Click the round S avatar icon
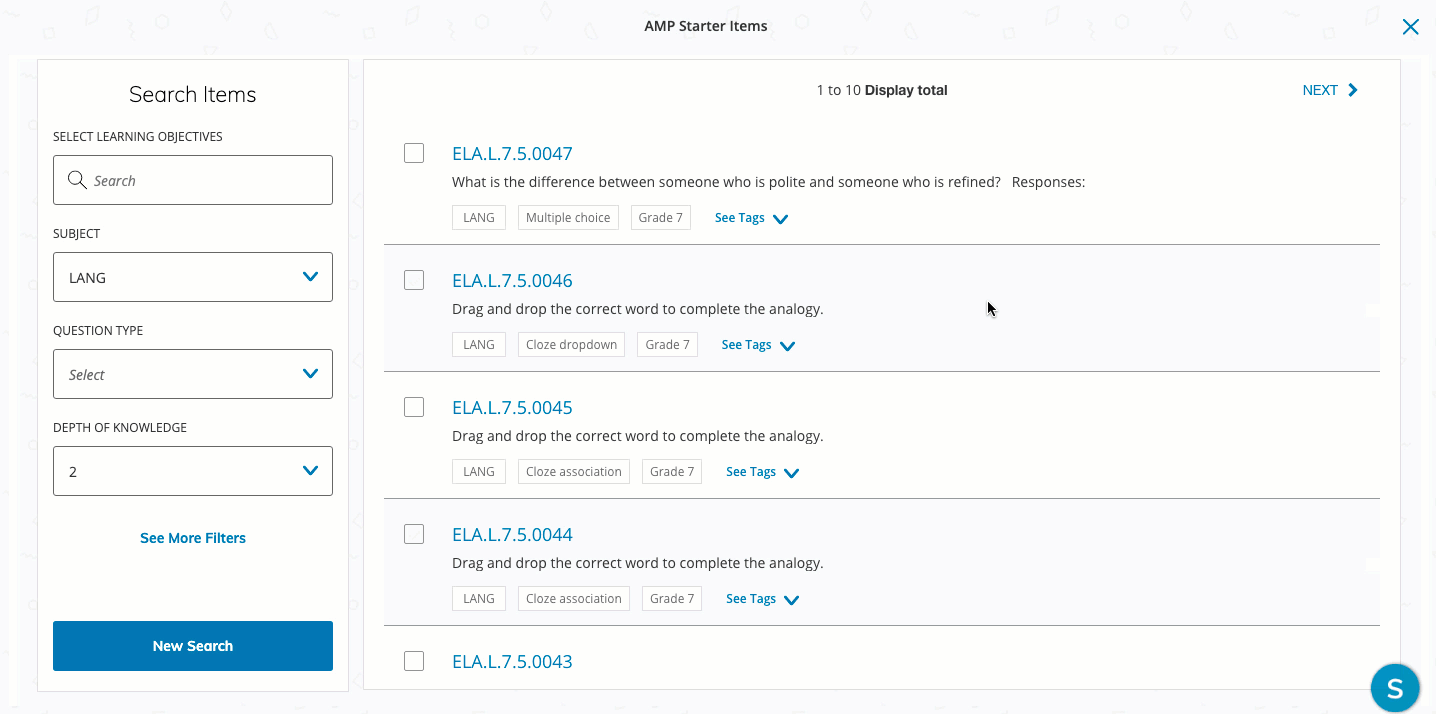The image size is (1436, 714). tap(1394, 688)
